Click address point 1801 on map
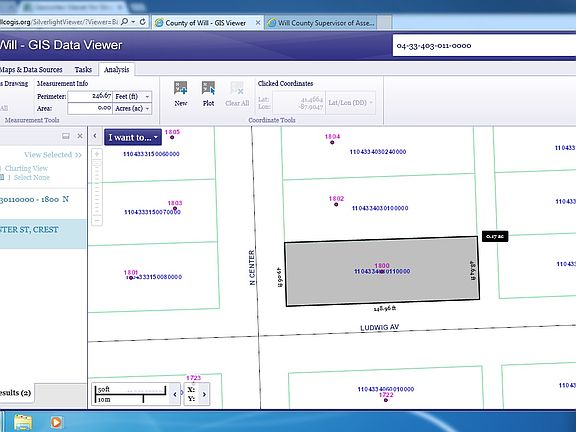This screenshot has width=576, height=432. 131,278
